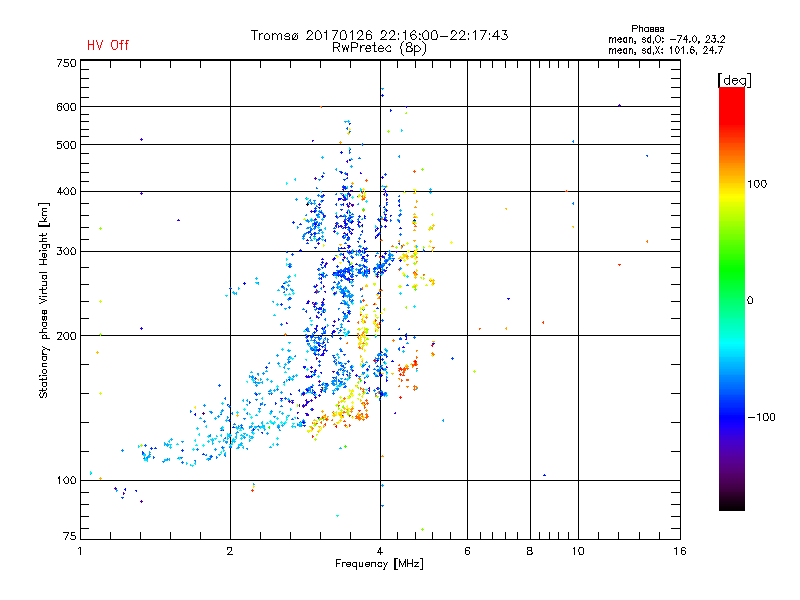The height and width of the screenshot is (600, 800).
Task: Click the frequency axis tick label "10"
Action: click(578, 551)
